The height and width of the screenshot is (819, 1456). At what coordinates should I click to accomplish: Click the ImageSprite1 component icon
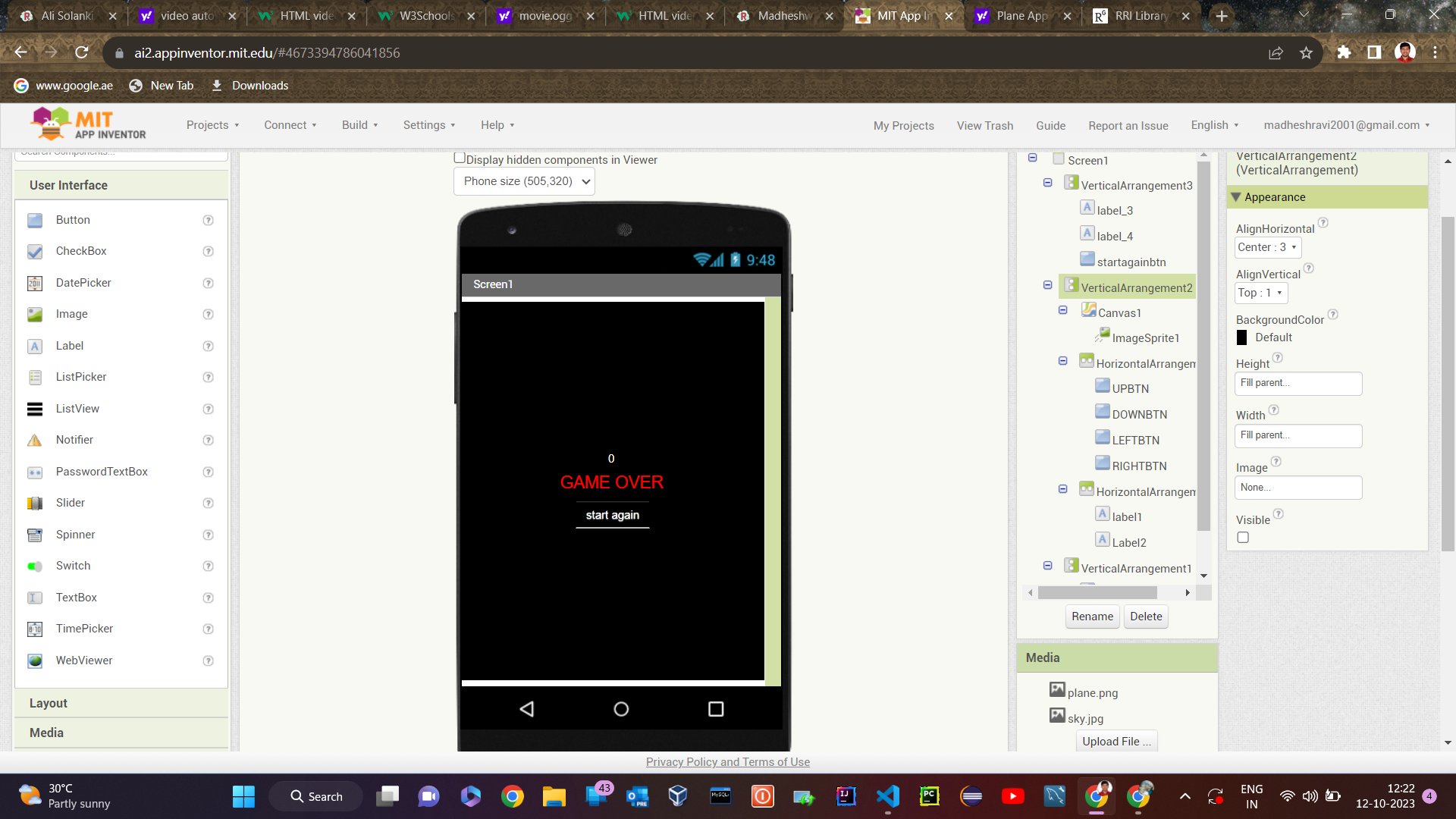pyautogui.click(x=1102, y=336)
